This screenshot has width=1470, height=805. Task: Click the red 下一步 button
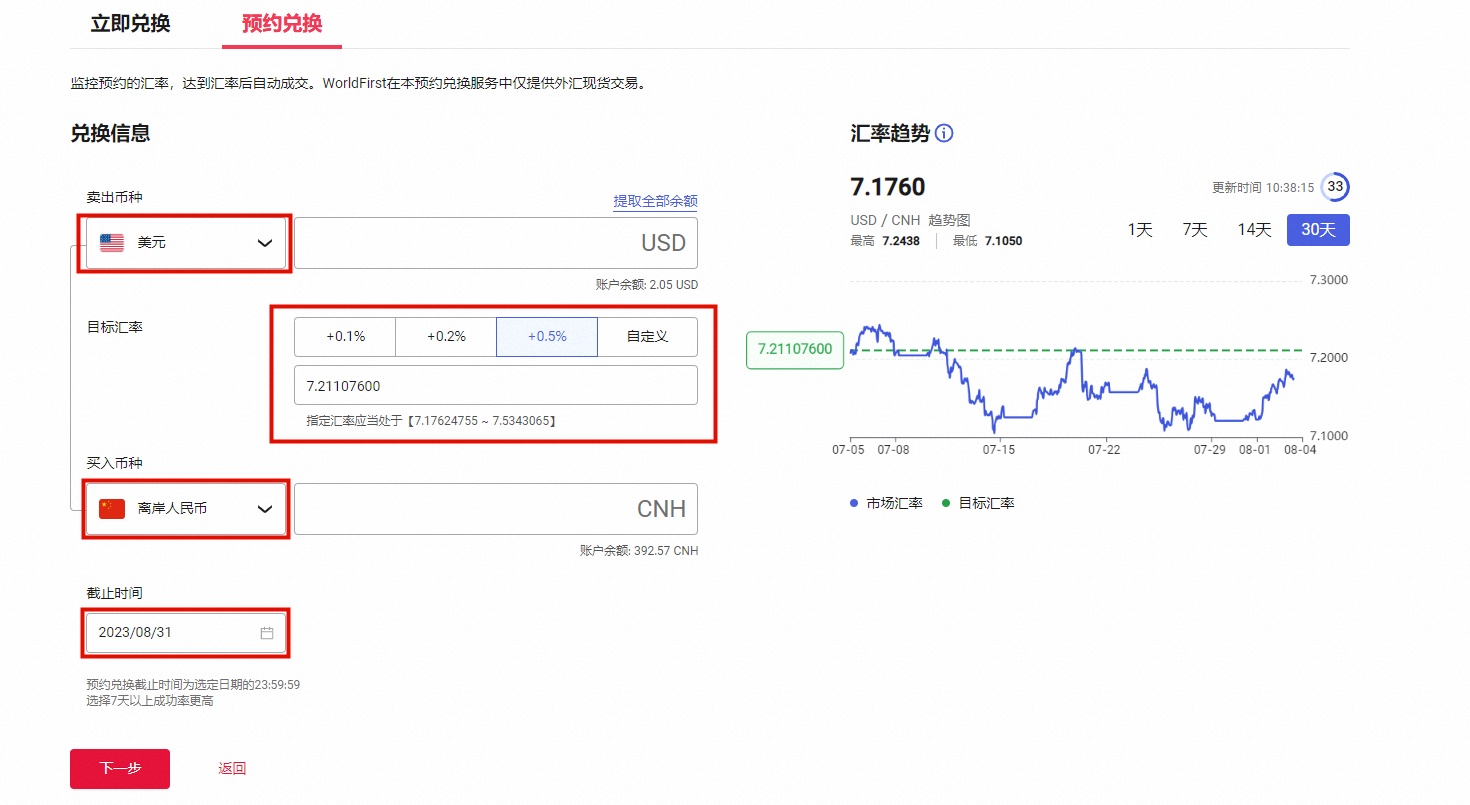120,768
